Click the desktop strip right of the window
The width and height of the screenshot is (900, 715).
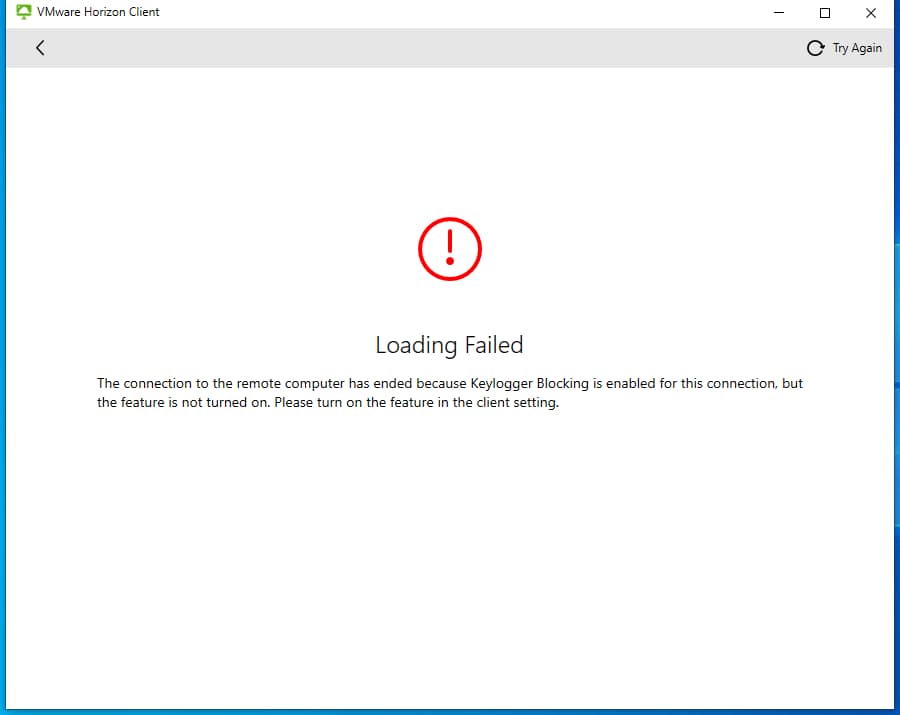click(x=897, y=400)
